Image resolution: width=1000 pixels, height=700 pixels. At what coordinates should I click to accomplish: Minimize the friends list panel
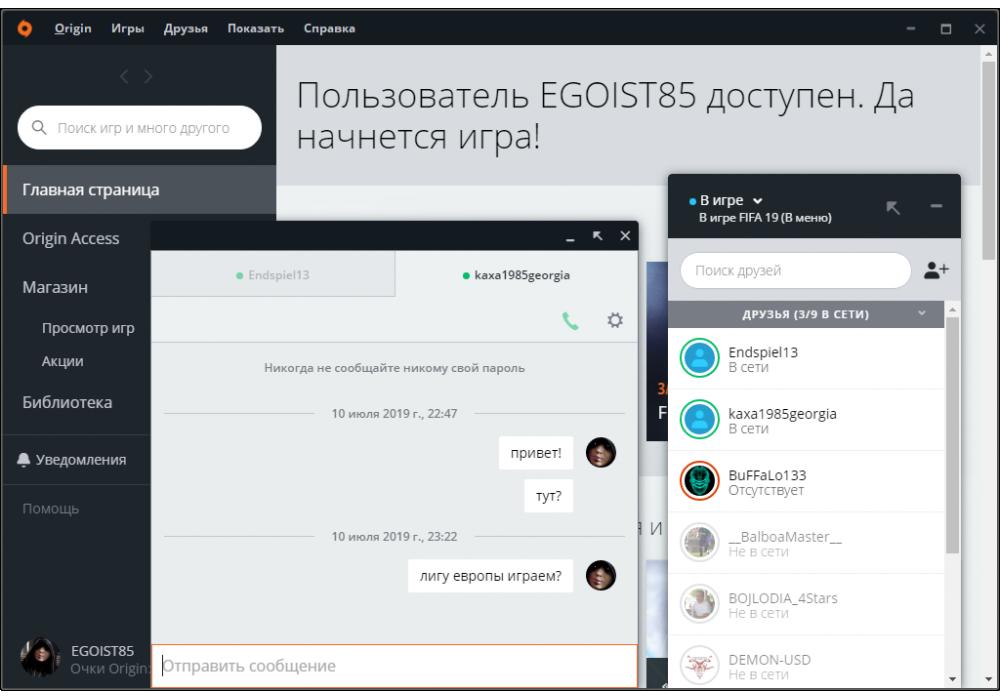(x=936, y=207)
